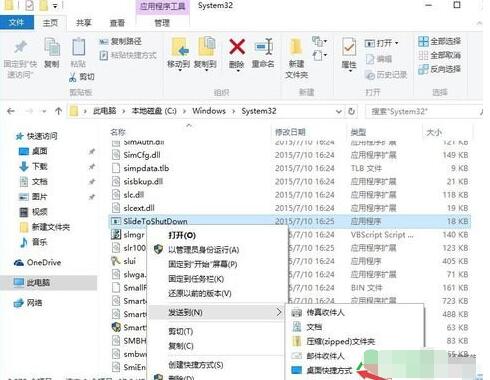Image resolution: width=490 pixels, height=380 pixels.
Task: Click Edit in the Open group
Action: (x=379, y=59)
